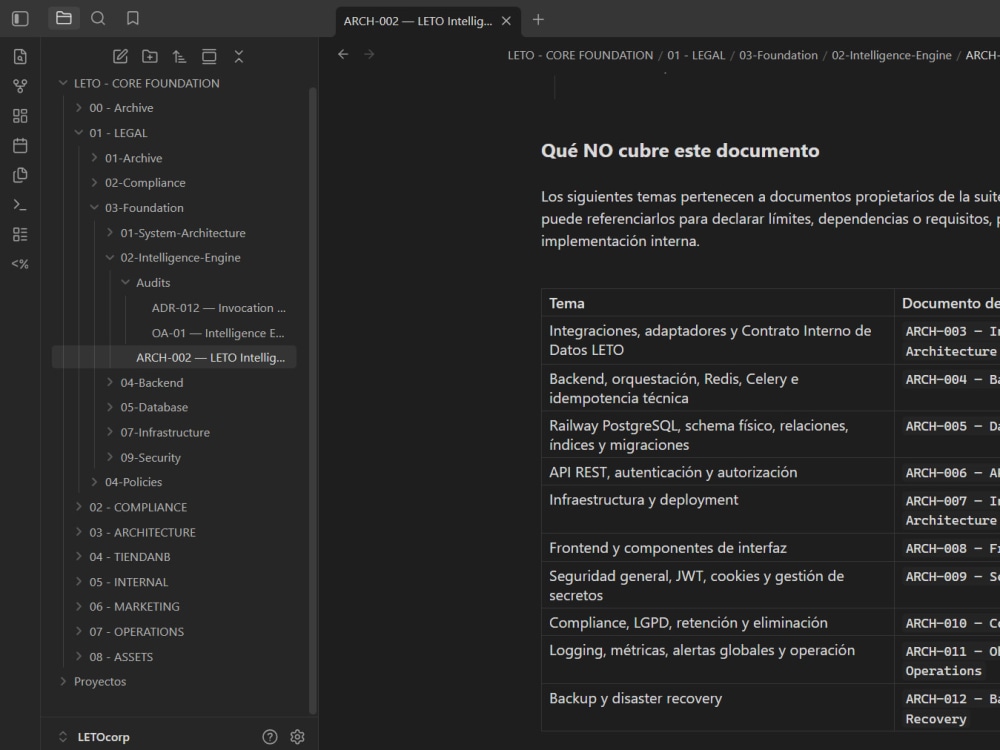Select the ARCH-002 — LETO Intellig... tab

[x=418, y=21]
